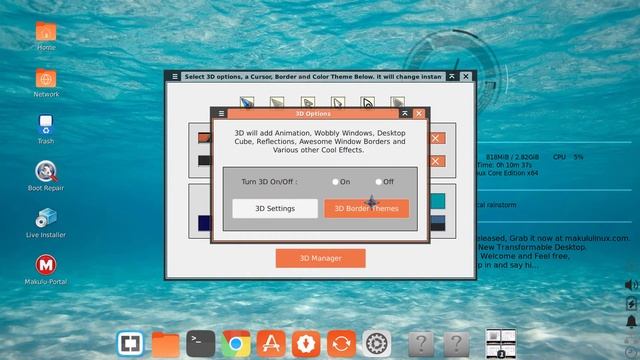Open the orange folder file manager in dock

pyautogui.click(x=165, y=344)
